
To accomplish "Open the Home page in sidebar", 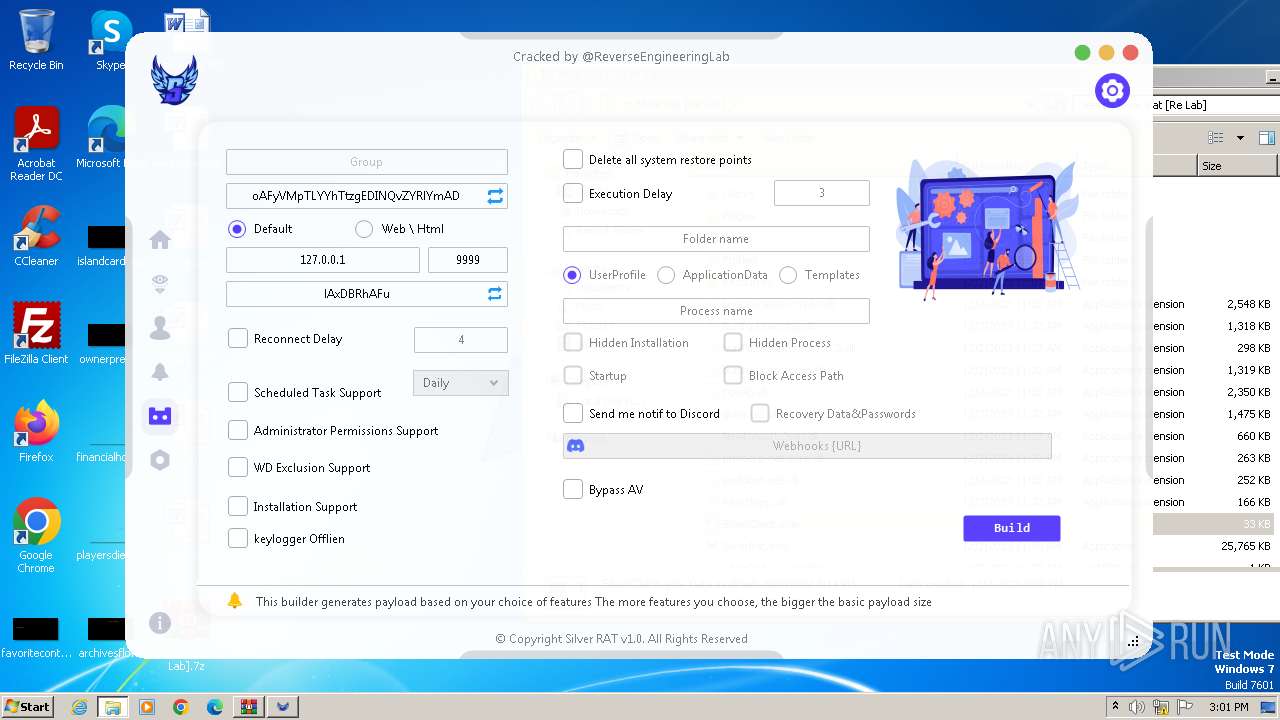I will click(x=160, y=240).
